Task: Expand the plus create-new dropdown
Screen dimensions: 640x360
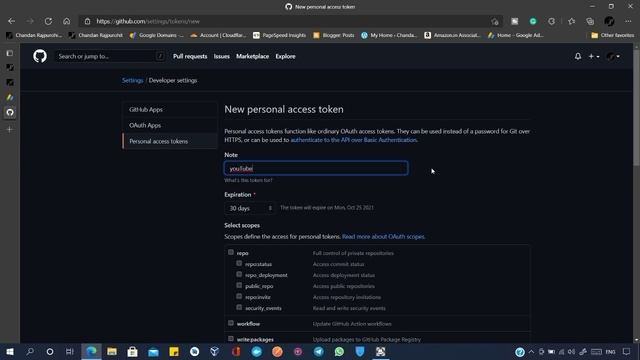Action: (594, 56)
